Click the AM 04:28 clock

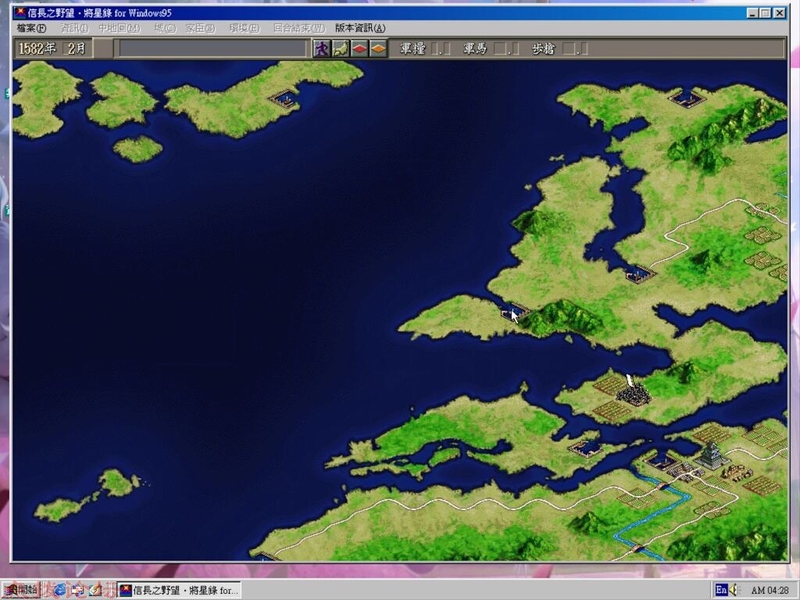coord(769,590)
